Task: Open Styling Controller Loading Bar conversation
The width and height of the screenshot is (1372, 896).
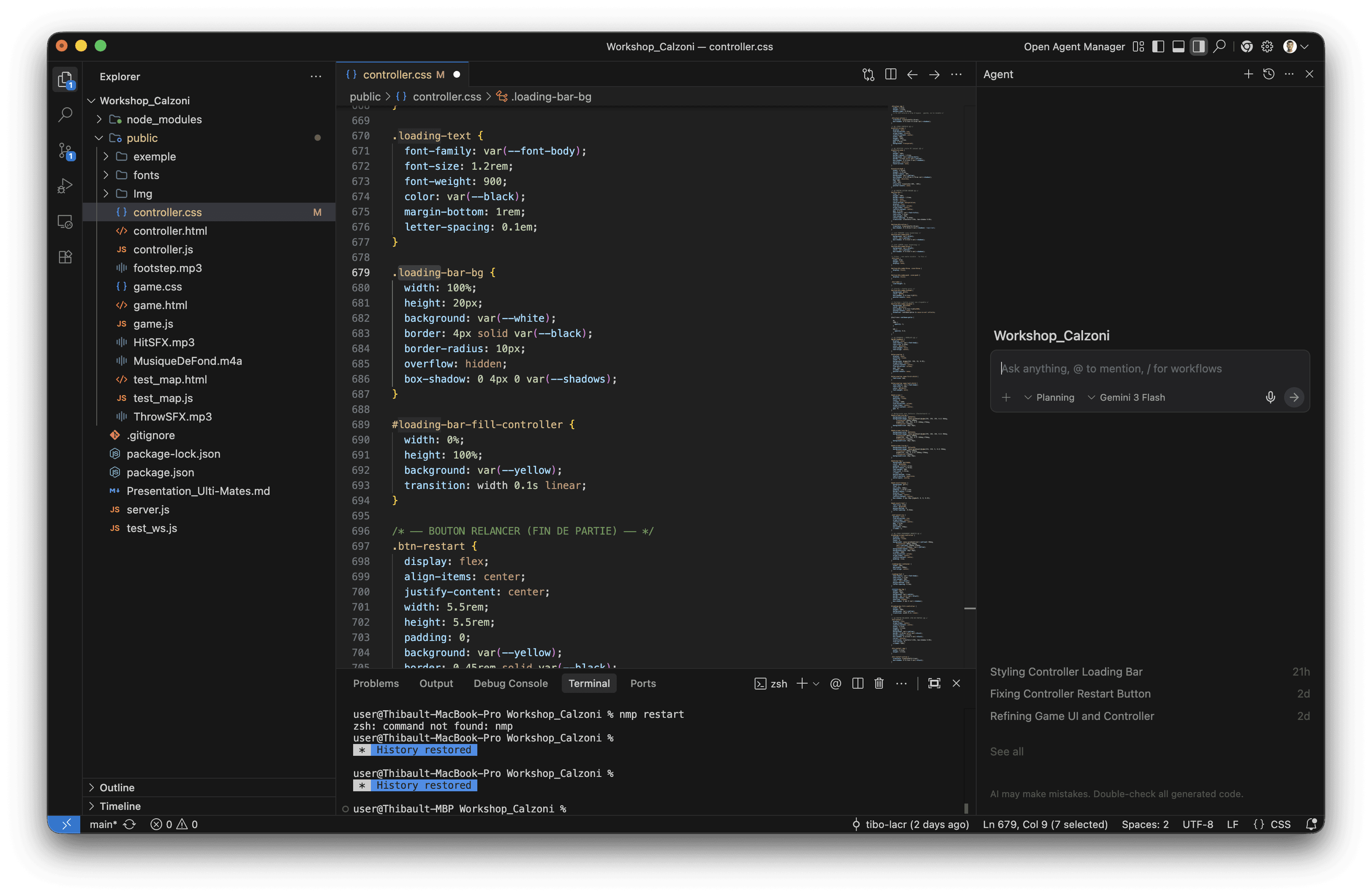Action: click(x=1066, y=672)
